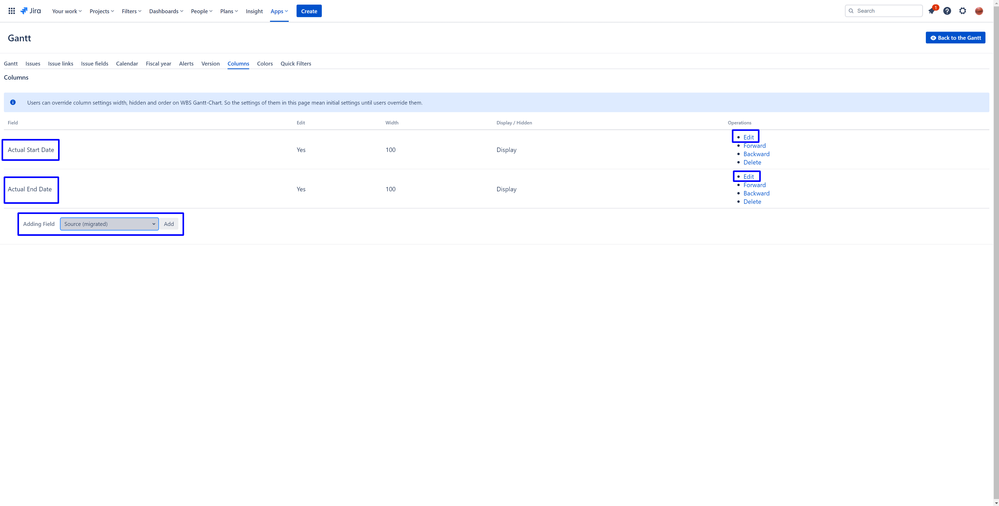
Task: Click Yes in Actual End Date row
Action: 301,189
